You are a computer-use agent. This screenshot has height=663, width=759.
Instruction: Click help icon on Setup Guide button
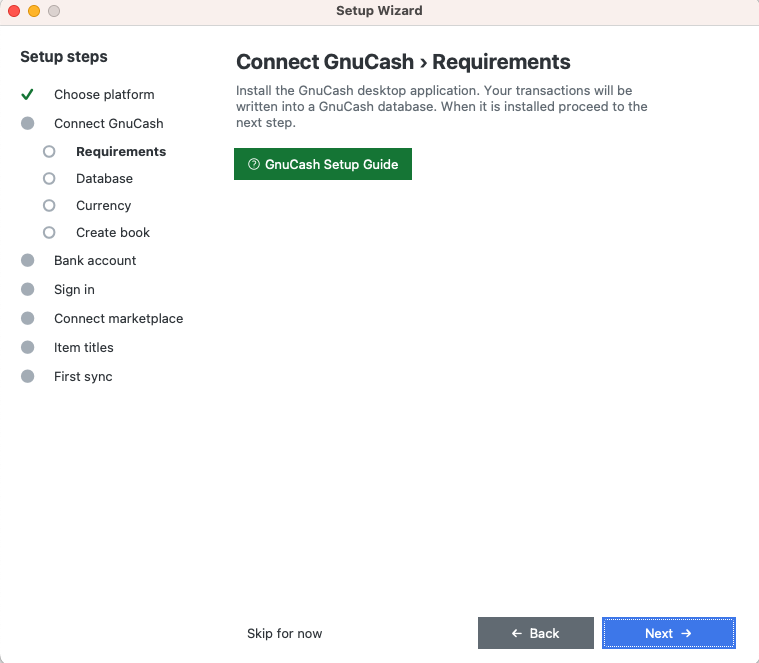click(254, 164)
